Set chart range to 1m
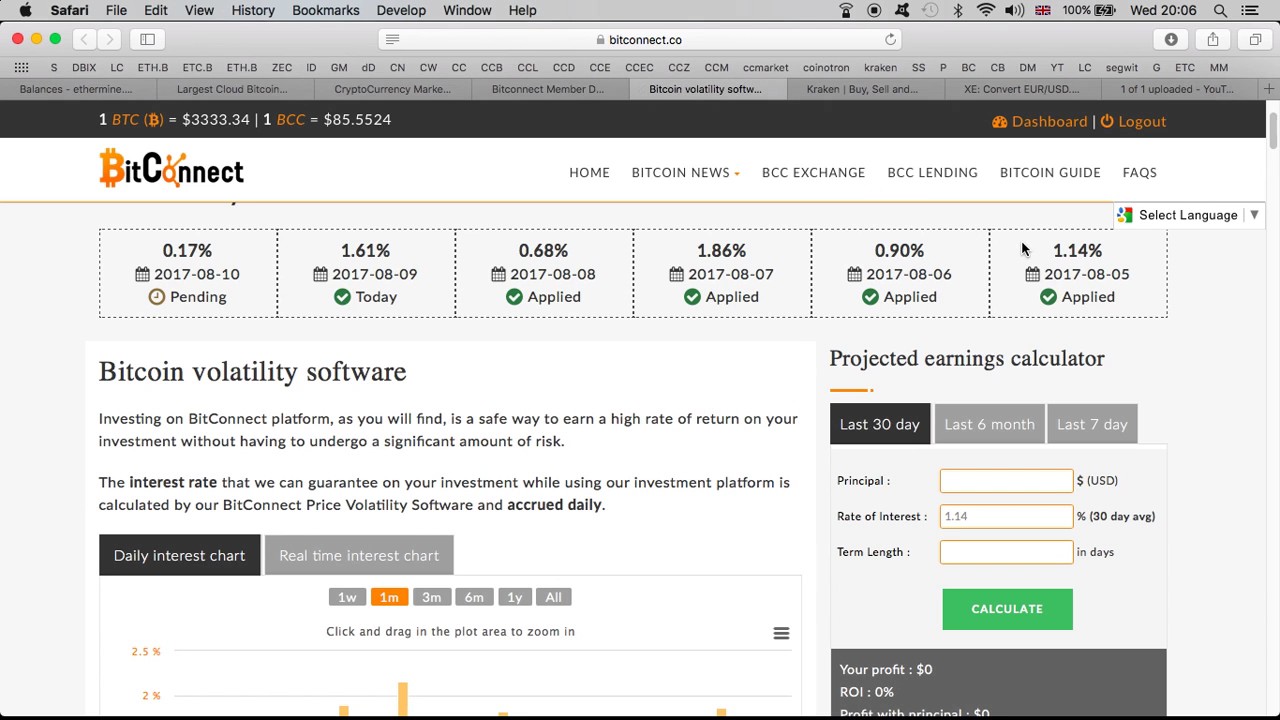1280x720 pixels. (x=389, y=597)
